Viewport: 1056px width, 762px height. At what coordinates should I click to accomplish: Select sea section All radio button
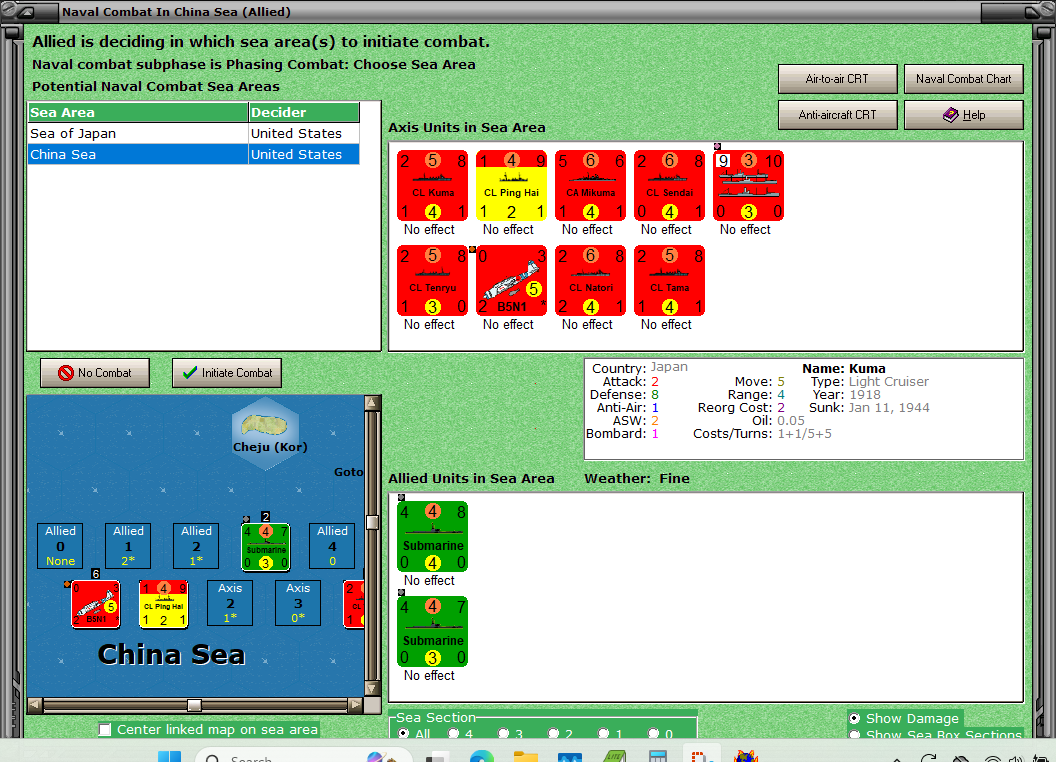tap(403, 734)
